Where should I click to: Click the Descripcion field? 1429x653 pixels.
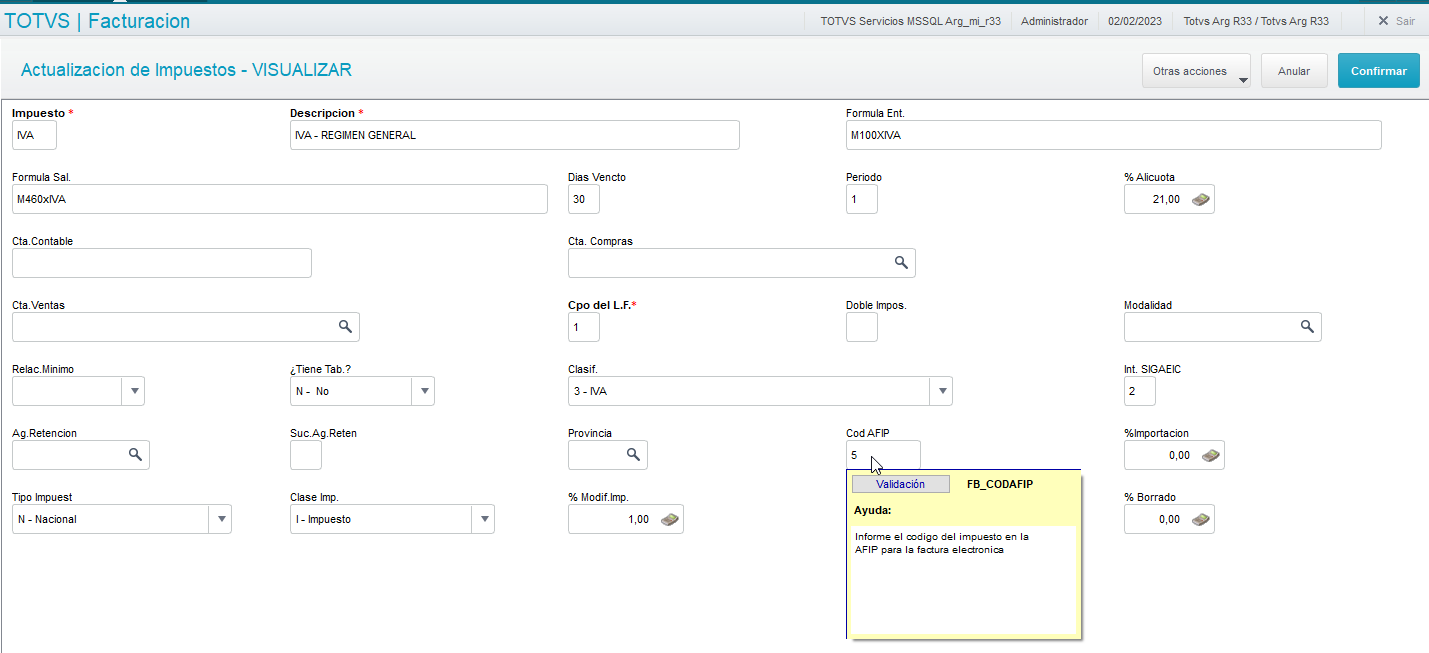point(515,135)
